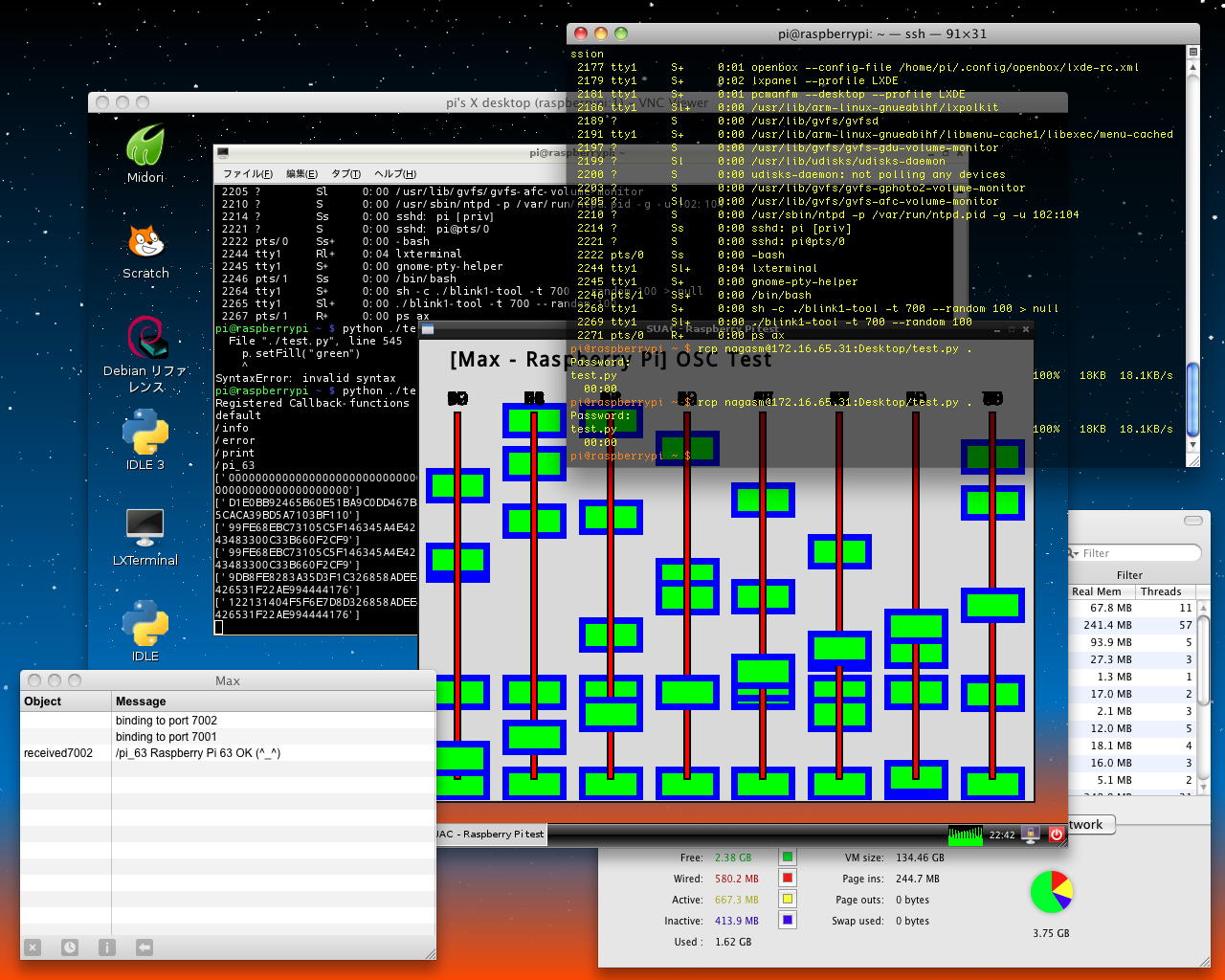This screenshot has height=980, width=1225.
Task: Start IDLE 3 from the desktop
Action: (145, 434)
